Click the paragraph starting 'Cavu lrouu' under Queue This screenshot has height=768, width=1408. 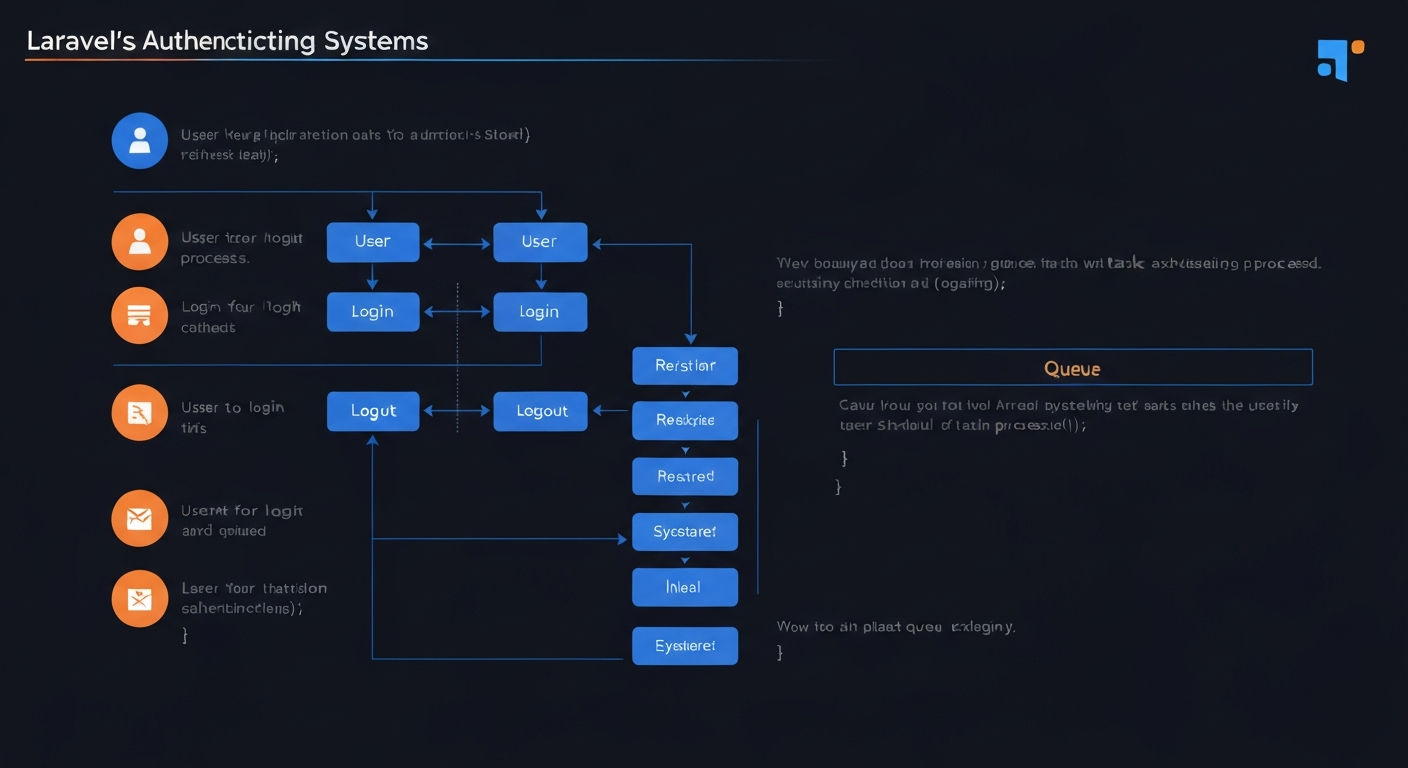click(1069, 415)
